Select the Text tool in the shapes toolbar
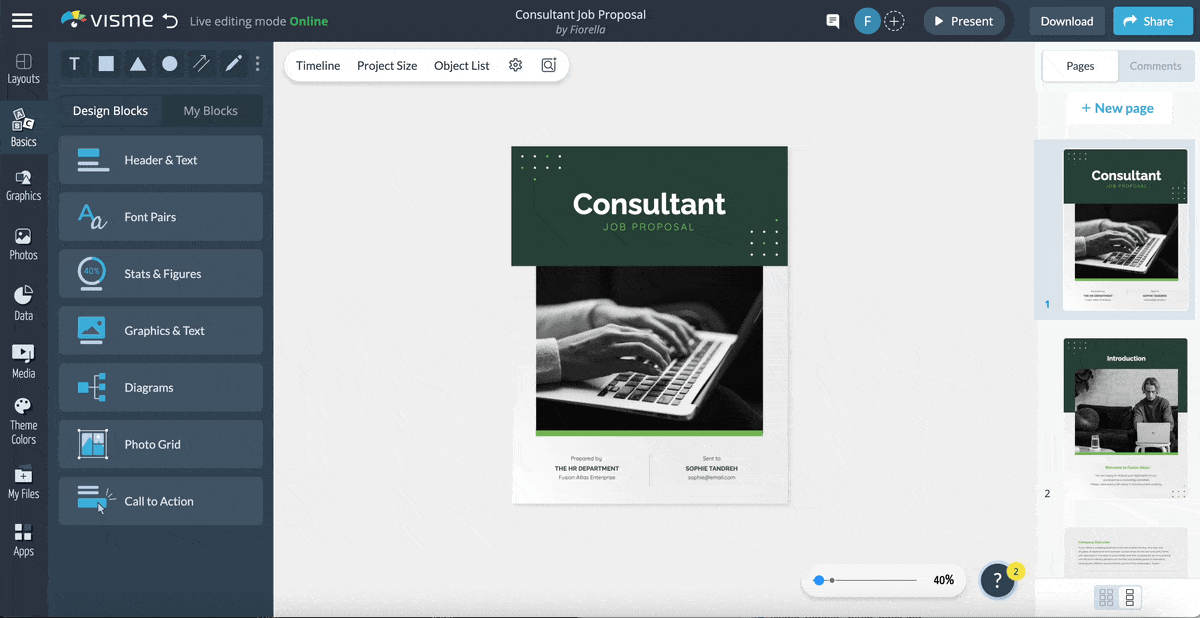 pos(74,63)
